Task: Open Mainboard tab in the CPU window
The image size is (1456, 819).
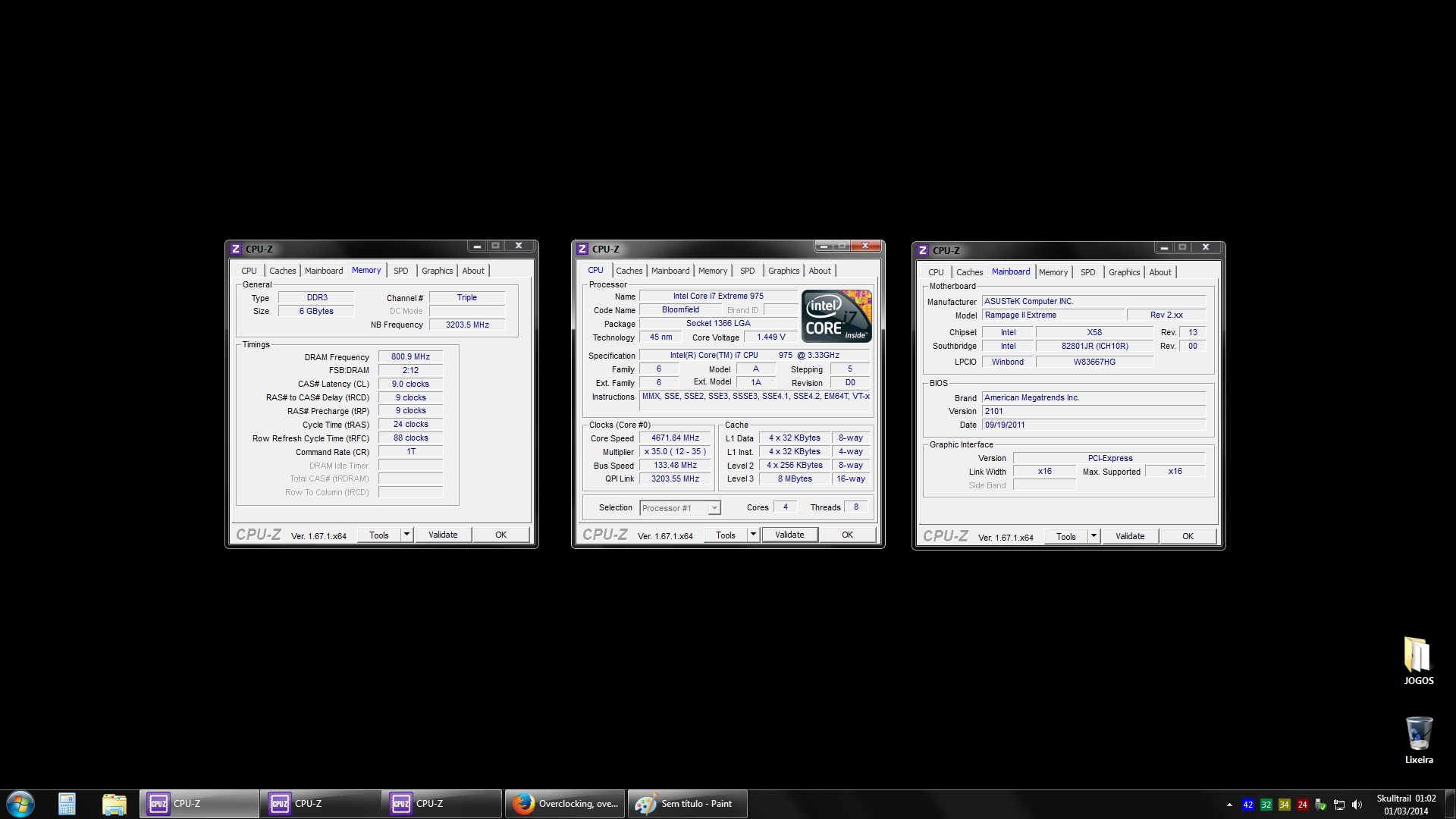Action: pyautogui.click(x=670, y=271)
